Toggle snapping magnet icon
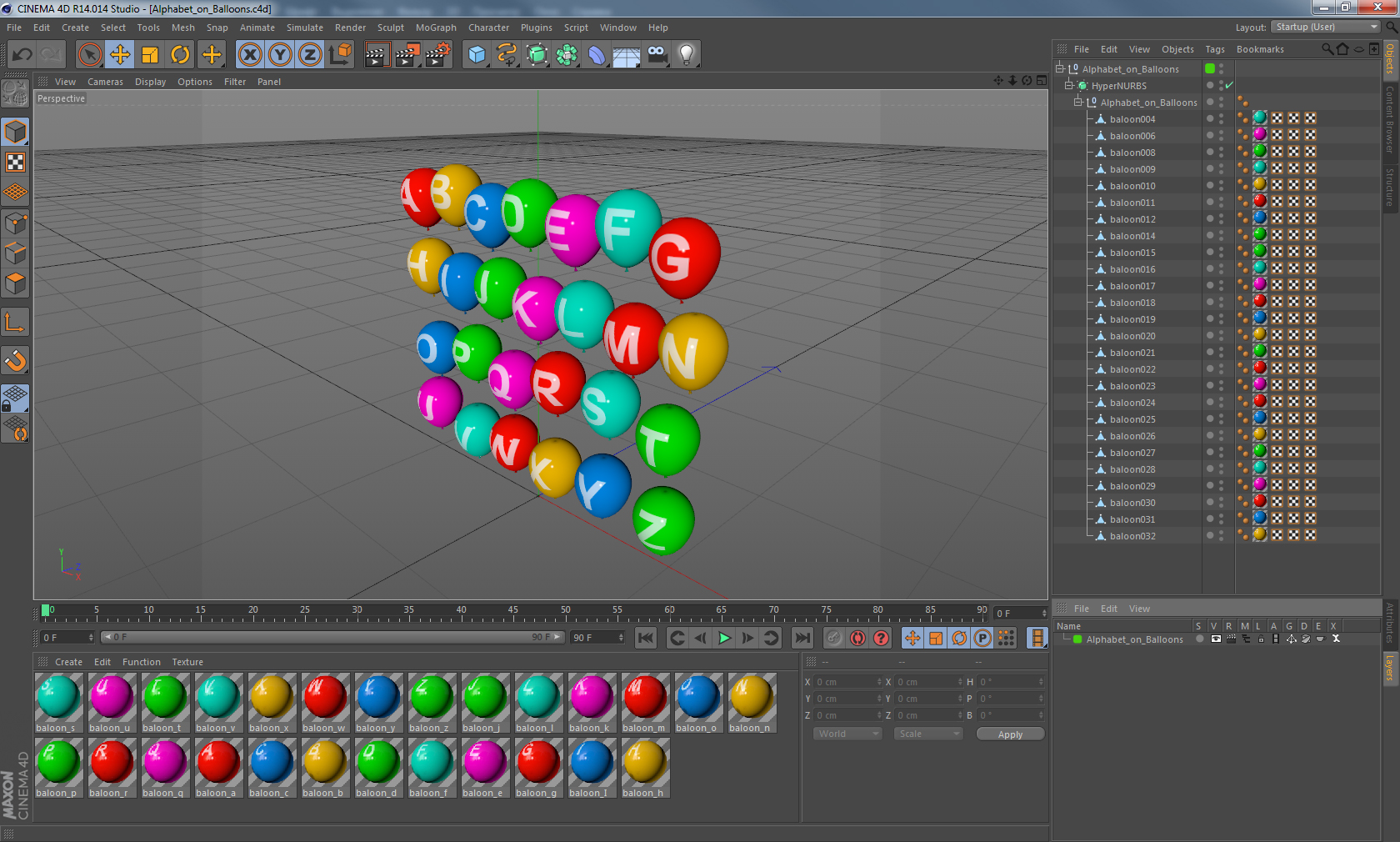 coord(15,360)
